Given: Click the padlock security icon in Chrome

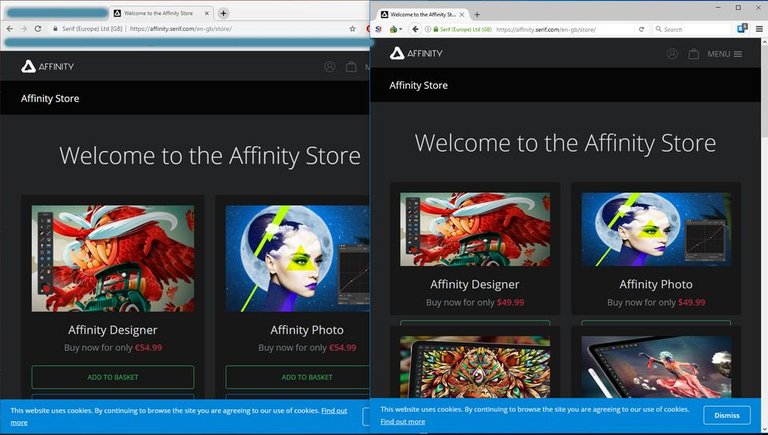Looking at the screenshot, I should [55, 29].
